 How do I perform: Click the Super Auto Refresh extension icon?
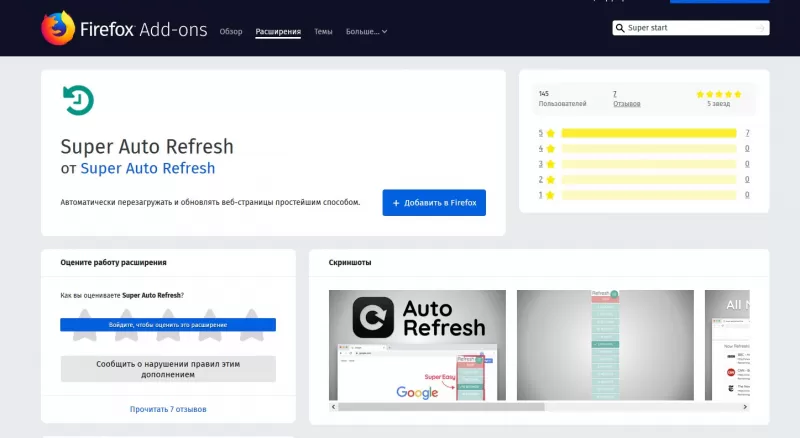coord(78,100)
